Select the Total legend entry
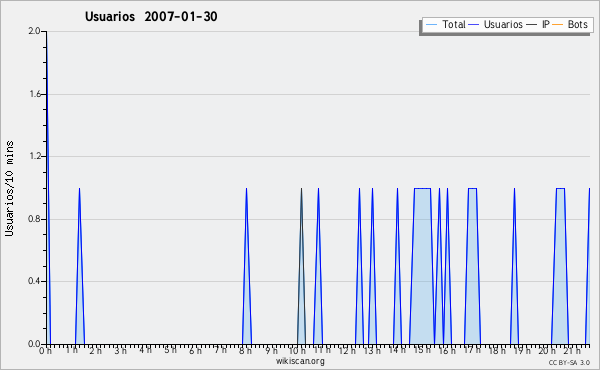The image size is (600, 370). tap(445, 24)
